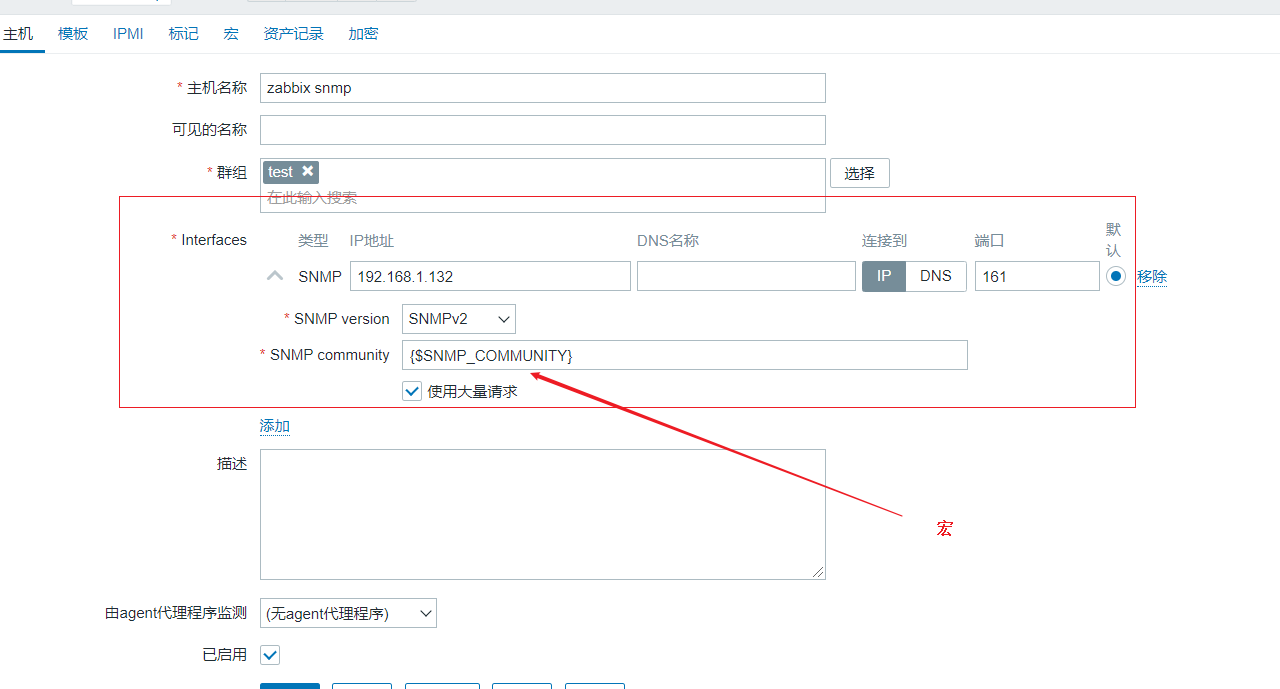Toggle the 使用大量请求 checkbox
Image resolution: width=1280 pixels, height=689 pixels.
(412, 392)
